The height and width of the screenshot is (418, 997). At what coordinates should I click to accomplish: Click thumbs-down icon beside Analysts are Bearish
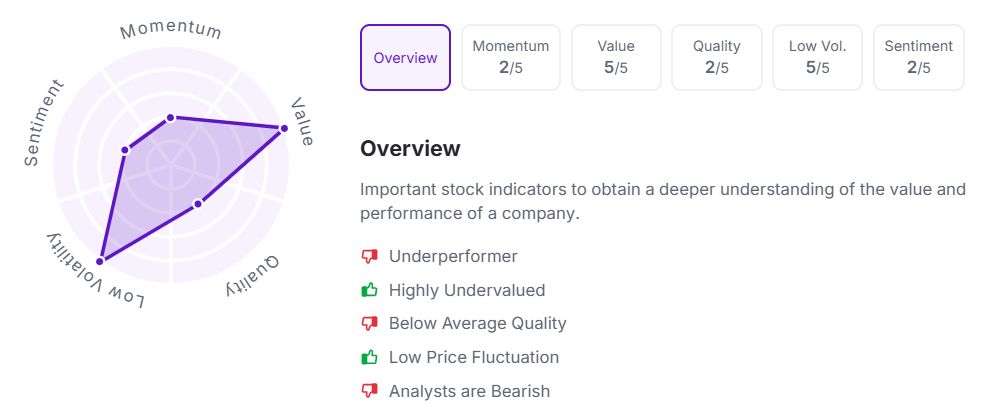(370, 391)
